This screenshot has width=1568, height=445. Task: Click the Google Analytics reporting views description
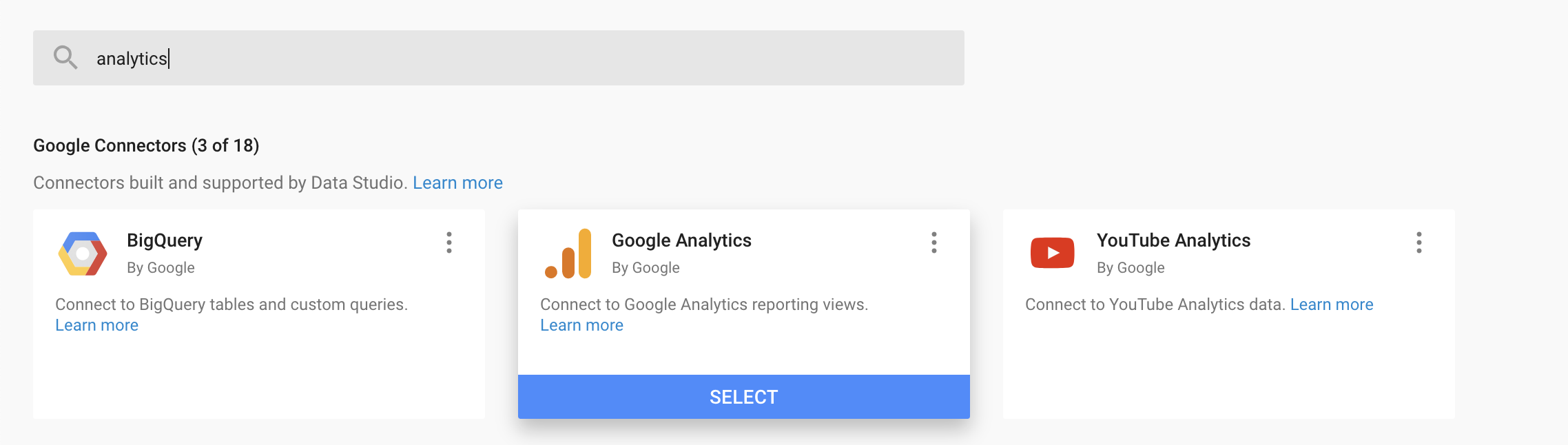[x=704, y=304]
